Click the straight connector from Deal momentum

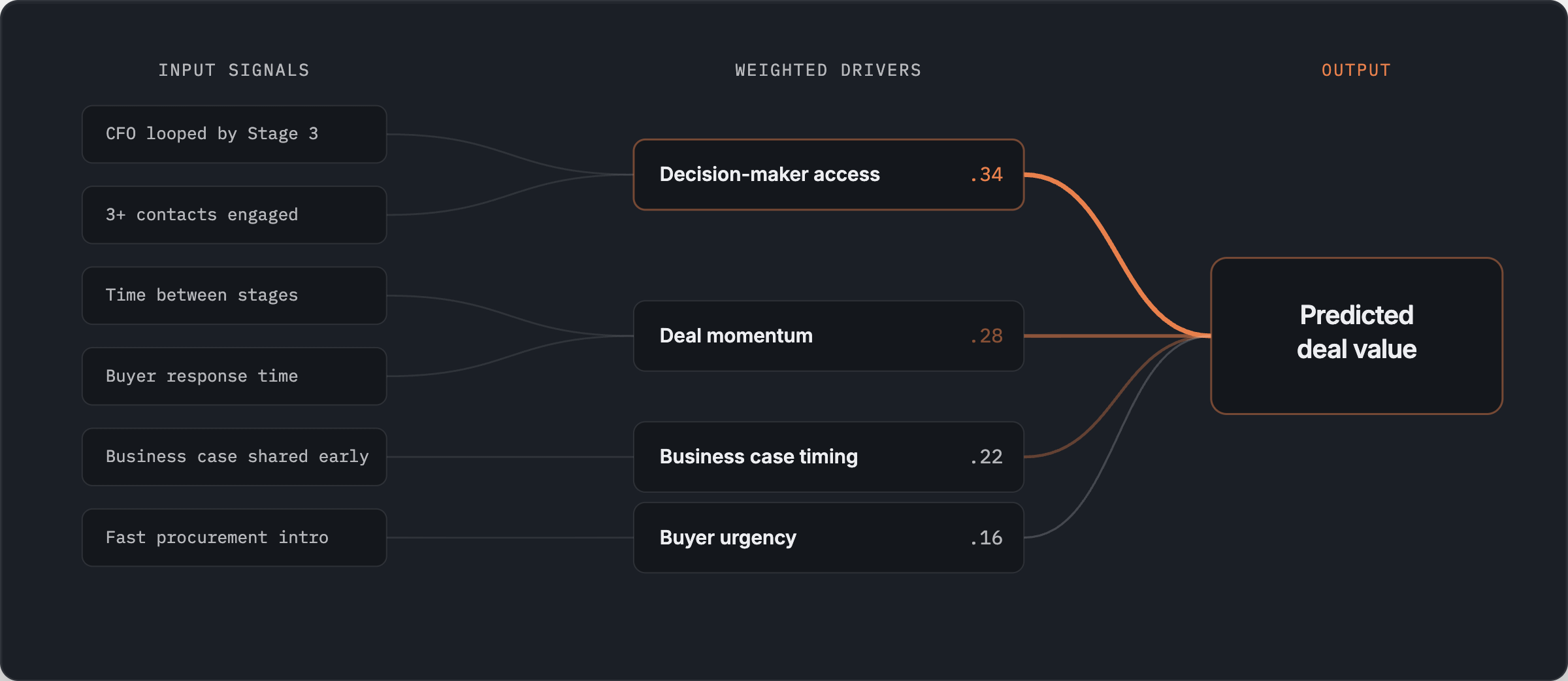pos(1117,336)
